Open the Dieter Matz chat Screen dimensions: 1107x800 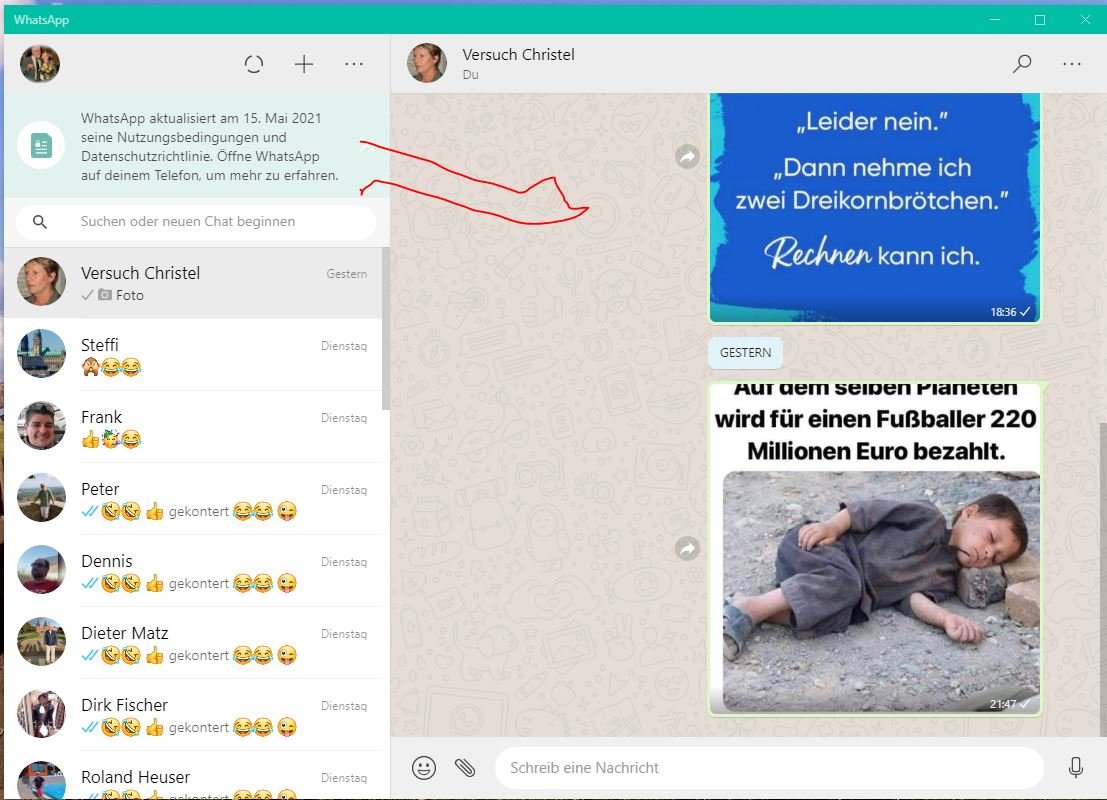(x=193, y=643)
